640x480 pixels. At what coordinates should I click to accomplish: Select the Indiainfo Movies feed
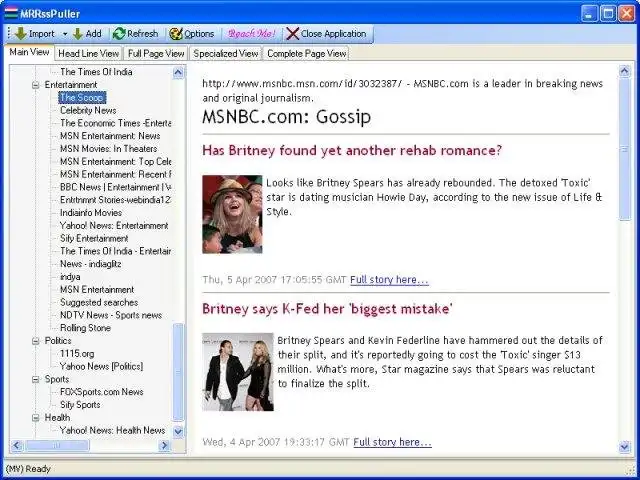point(91,213)
